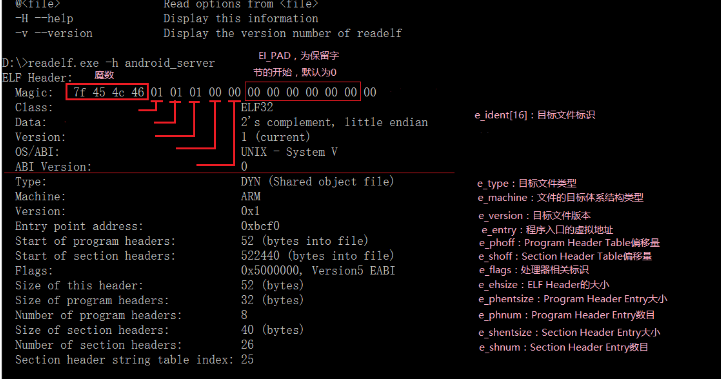Select 'Number of section headers:' label
Screen dimensions: 721x379
click(x=98, y=345)
